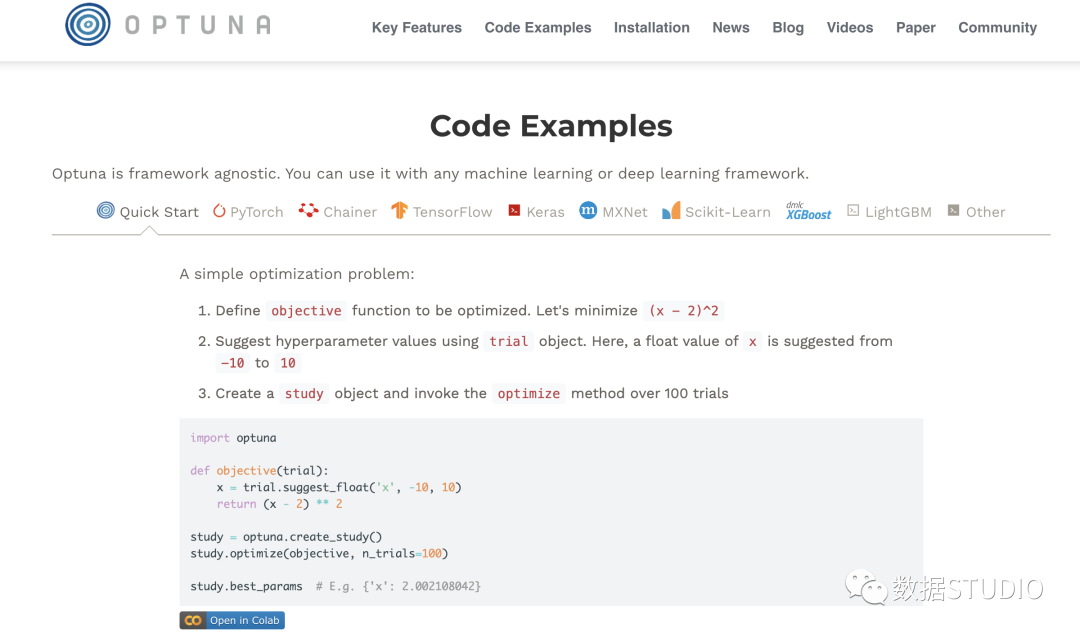The width and height of the screenshot is (1080, 637).
Task: Click the trial.suggest_float code line
Action: point(339,488)
